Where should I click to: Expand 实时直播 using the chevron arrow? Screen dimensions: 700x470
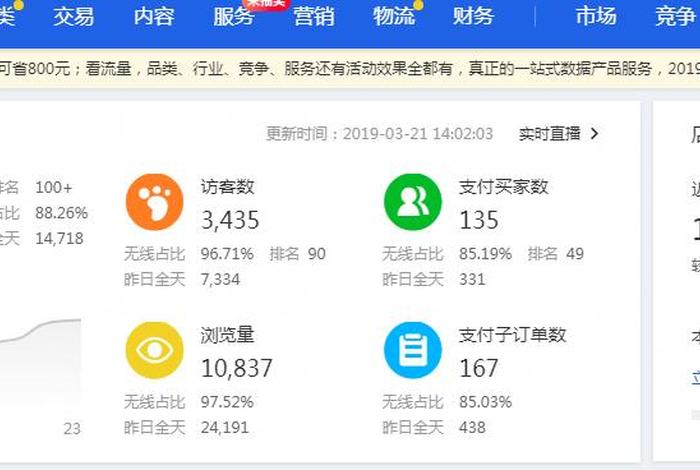point(596,133)
